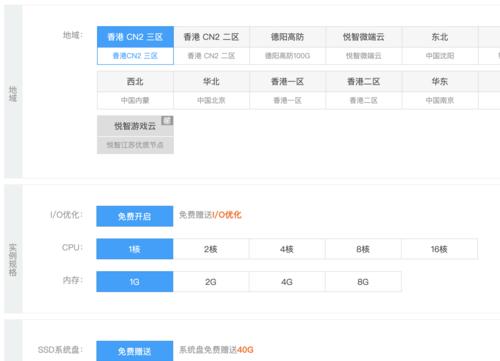Click the 内存 field label
This screenshot has height=361, width=500.
[x=72, y=280]
